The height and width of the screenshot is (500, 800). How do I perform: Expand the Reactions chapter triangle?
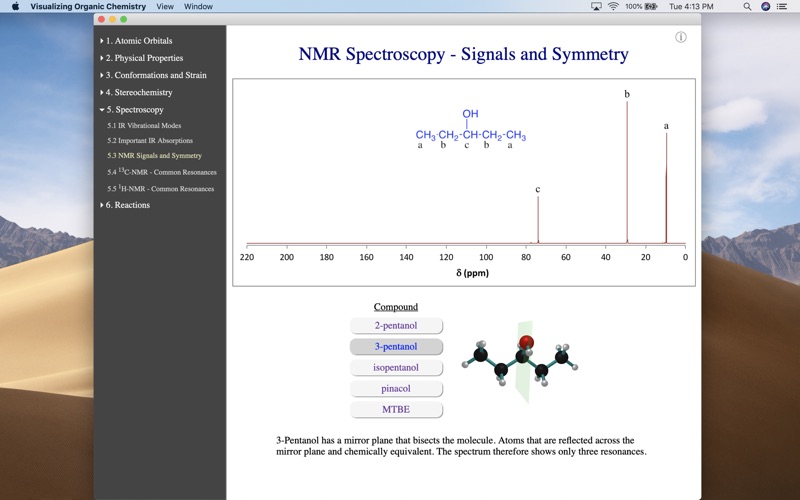(102, 205)
